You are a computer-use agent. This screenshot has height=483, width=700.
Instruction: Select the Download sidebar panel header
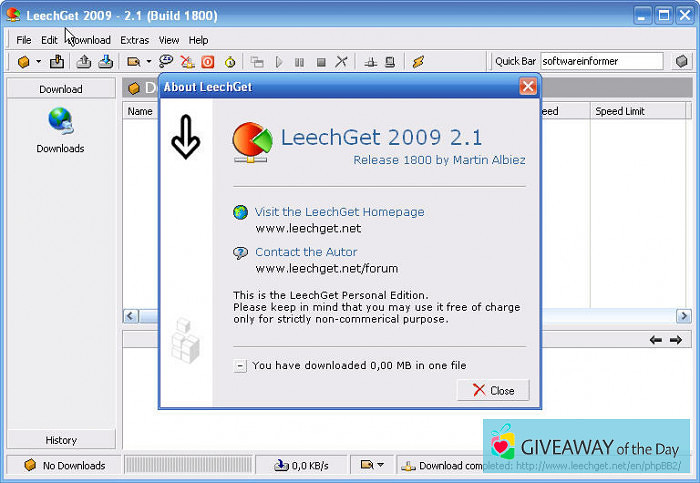coord(61,89)
